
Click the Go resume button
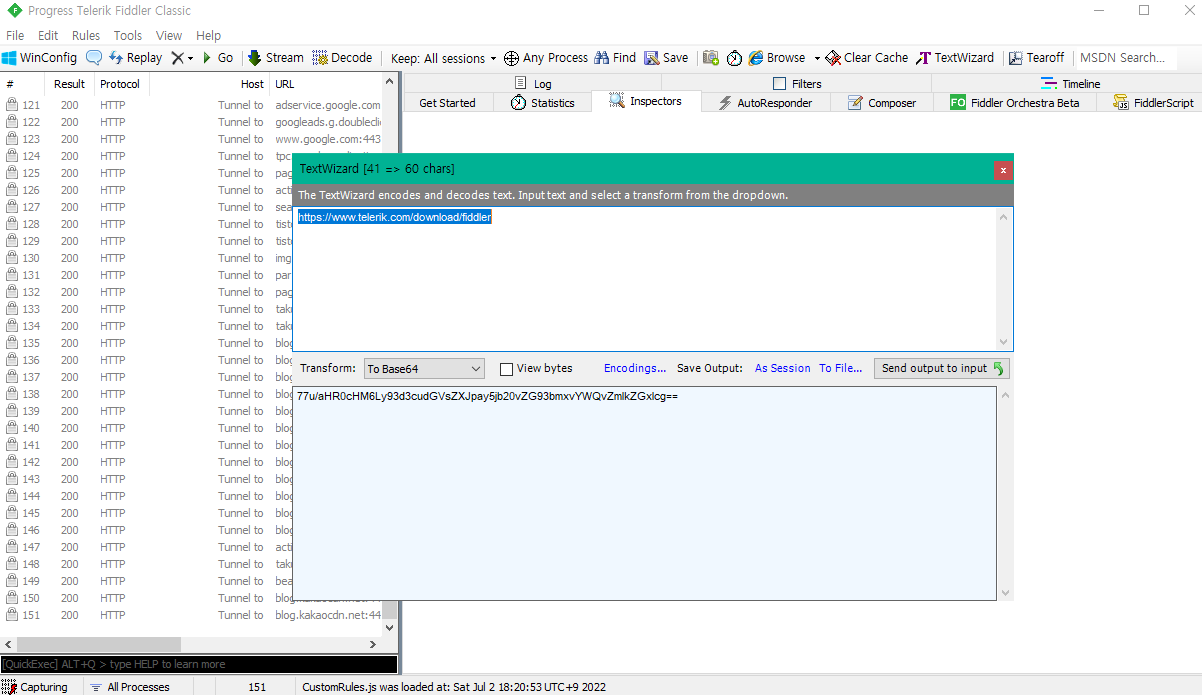click(218, 58)
